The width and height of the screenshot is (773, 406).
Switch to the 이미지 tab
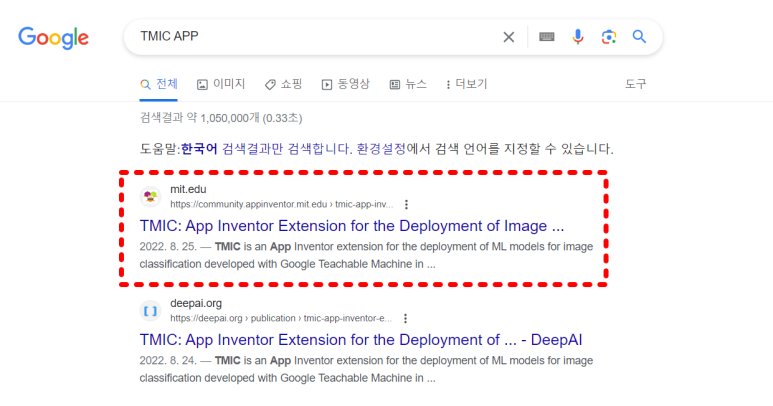pos(221,84)
